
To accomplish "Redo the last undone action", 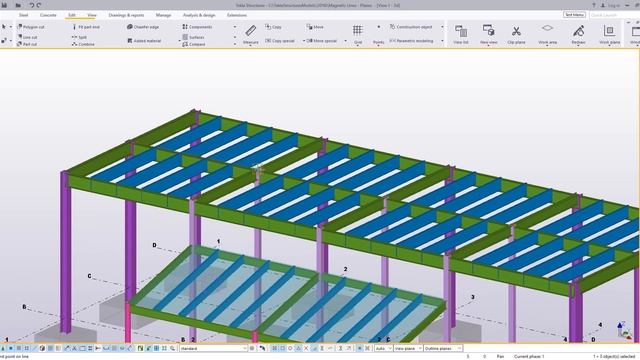I will pos(39,5).
